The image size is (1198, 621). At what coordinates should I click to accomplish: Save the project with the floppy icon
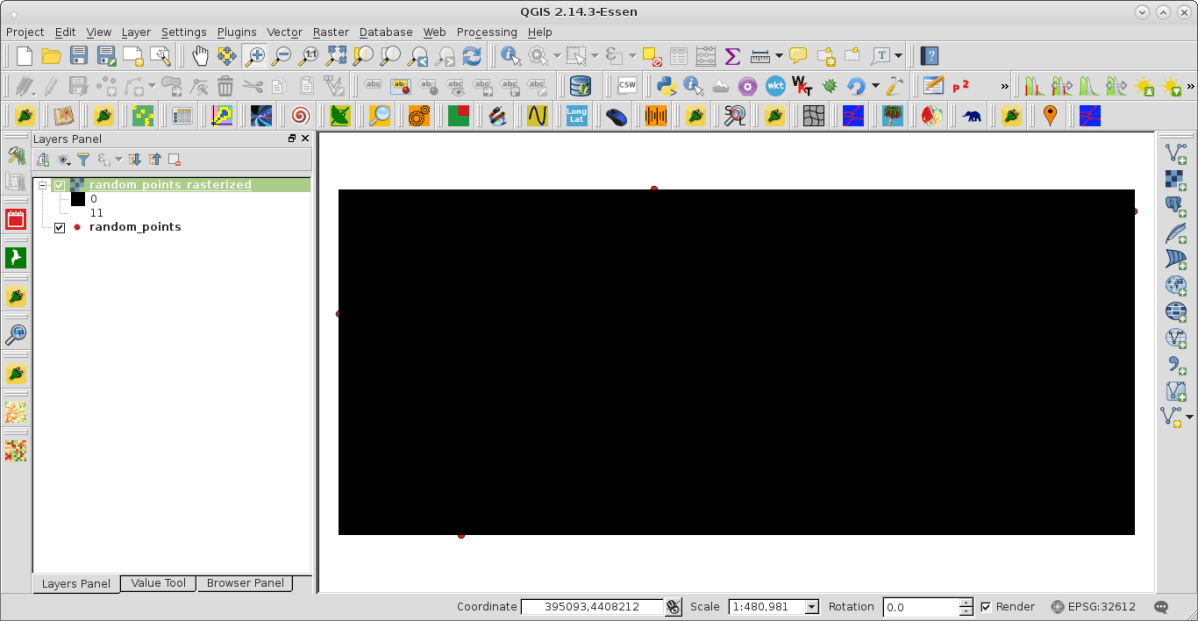point(78,56)
